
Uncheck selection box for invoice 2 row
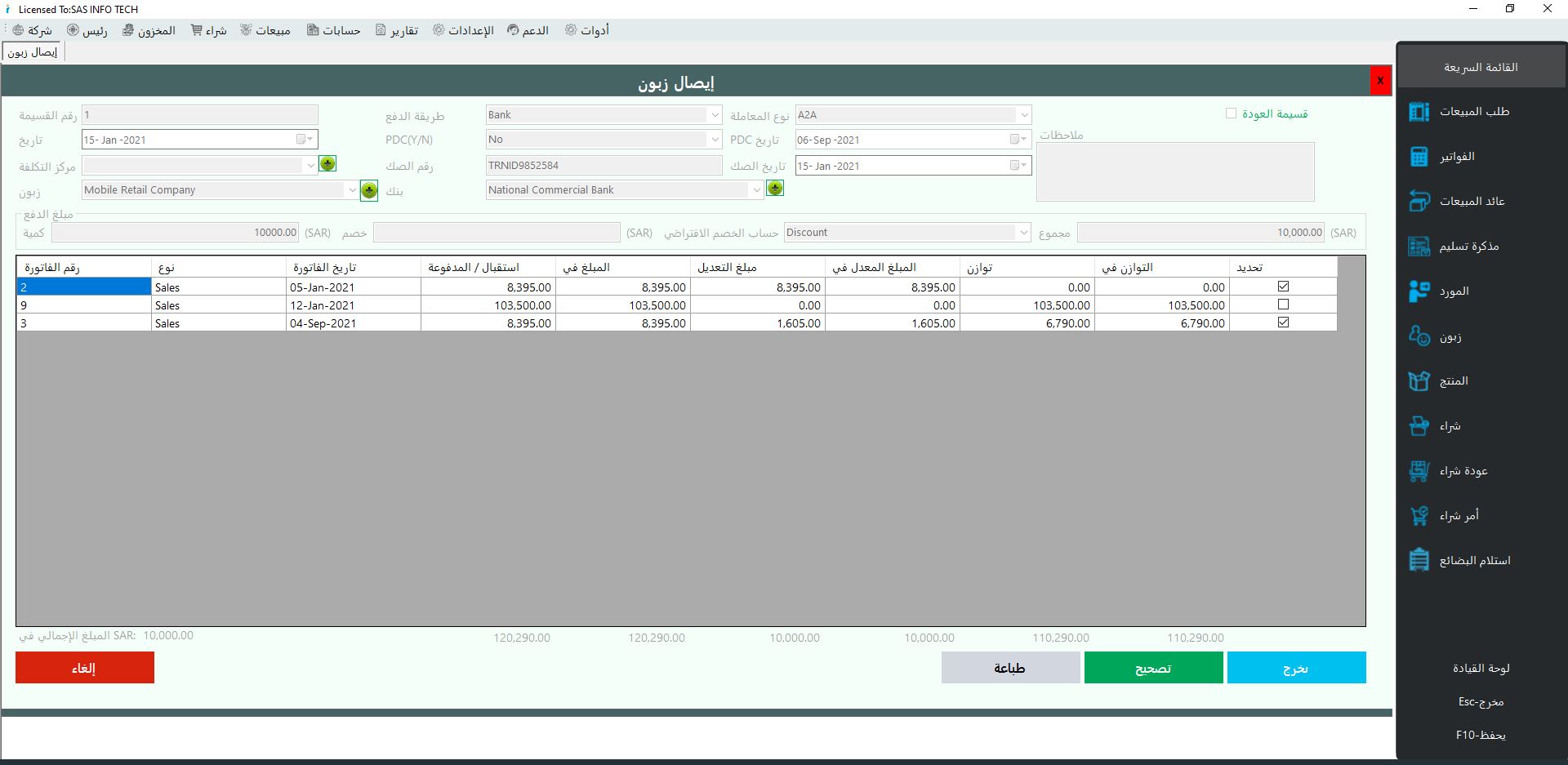coord(1283,287)
